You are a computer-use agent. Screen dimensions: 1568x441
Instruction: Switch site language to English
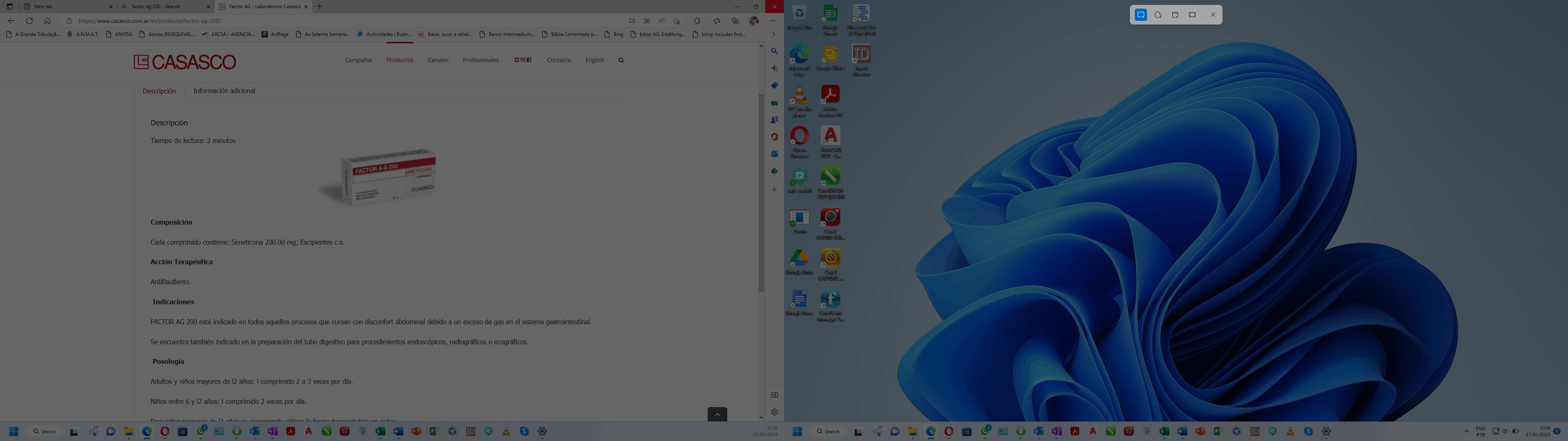click(594, 60)
